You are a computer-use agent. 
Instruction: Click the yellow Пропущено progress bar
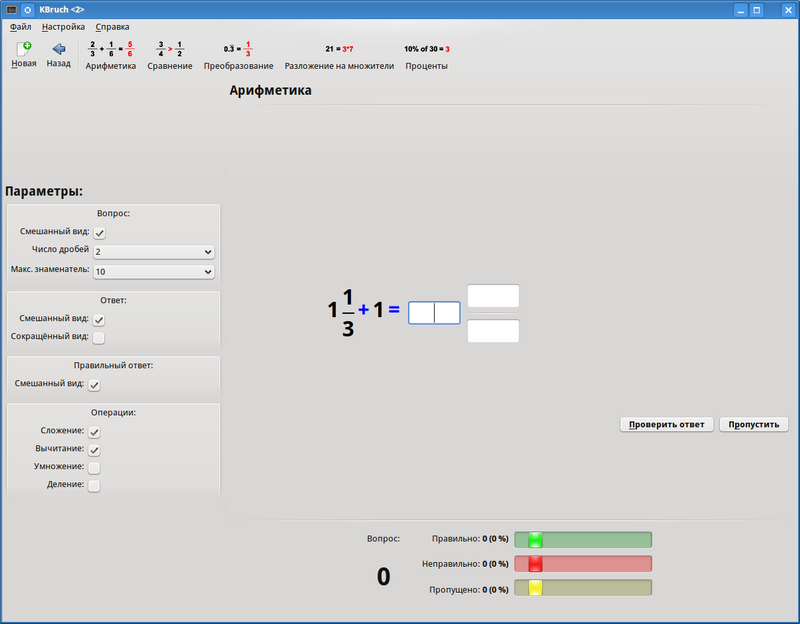pos(583,588)
